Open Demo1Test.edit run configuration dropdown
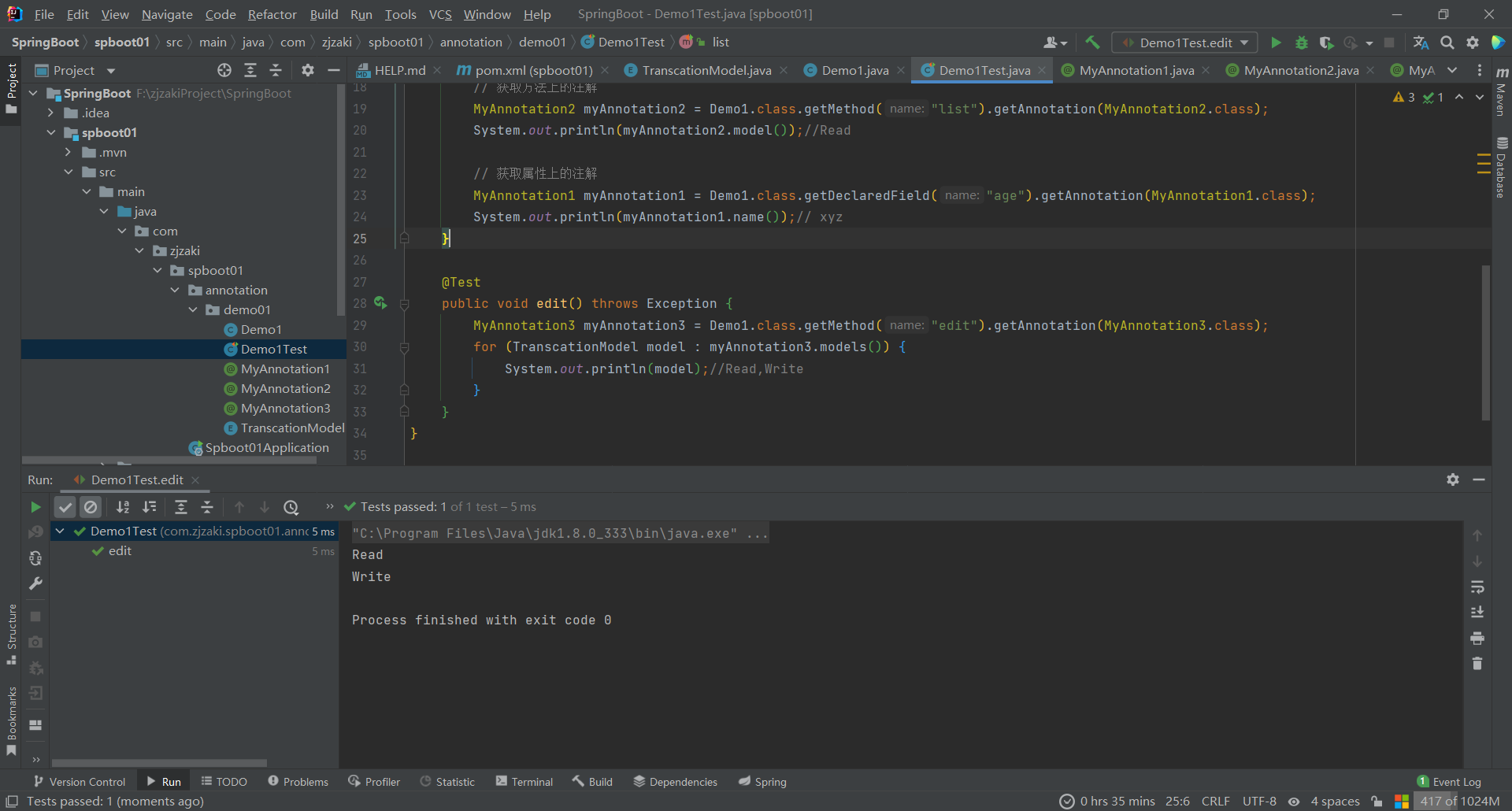 click(x=1184, y=43)
